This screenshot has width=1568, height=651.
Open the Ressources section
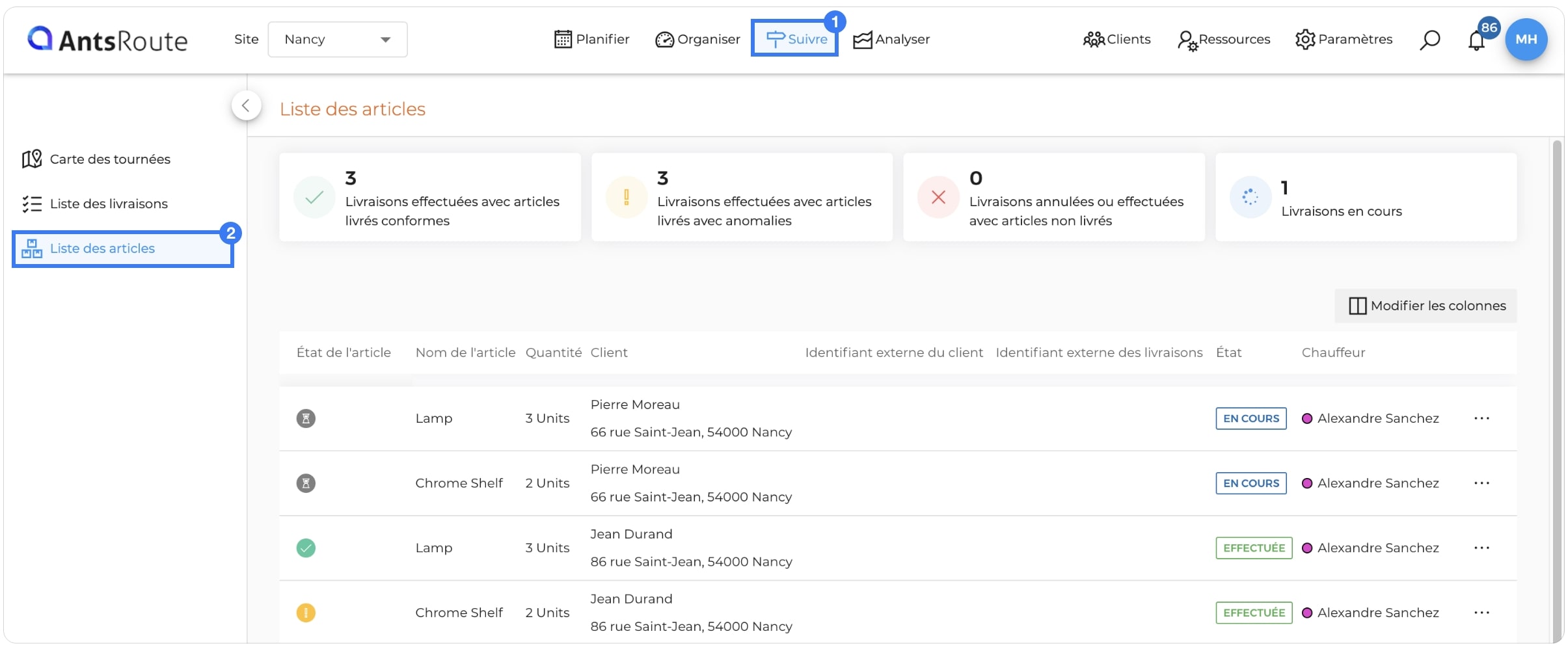1223,40
